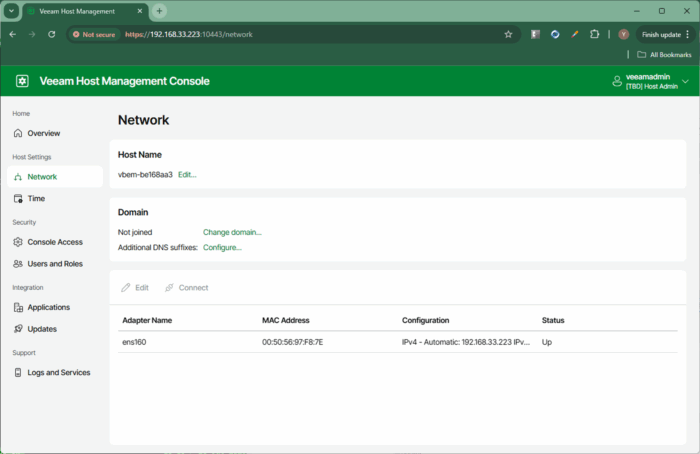The image size is (700, 454).
Task: Reload the page with refresh icon
Action: tap(52, 34)
